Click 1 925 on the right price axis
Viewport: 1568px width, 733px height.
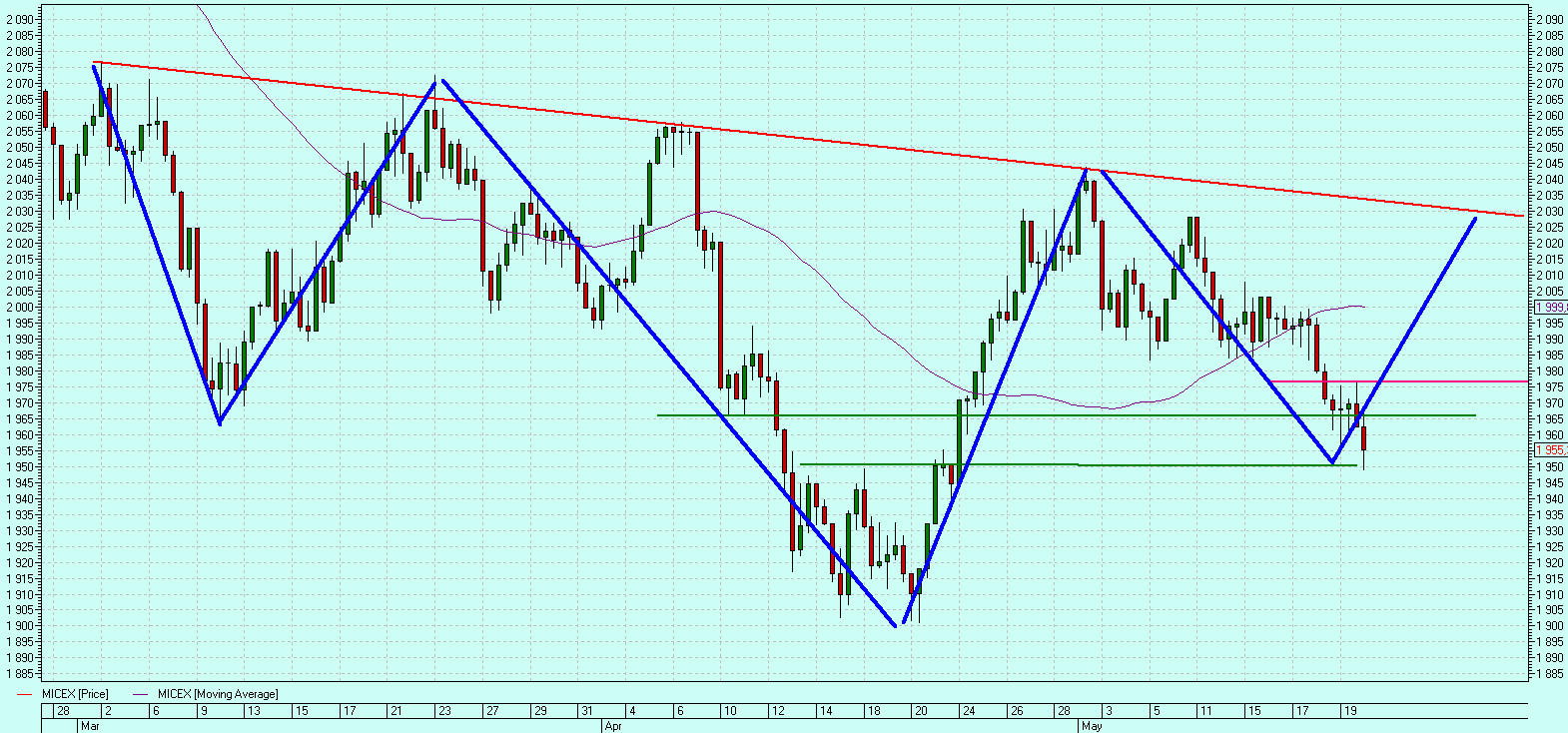[1550, 546]
